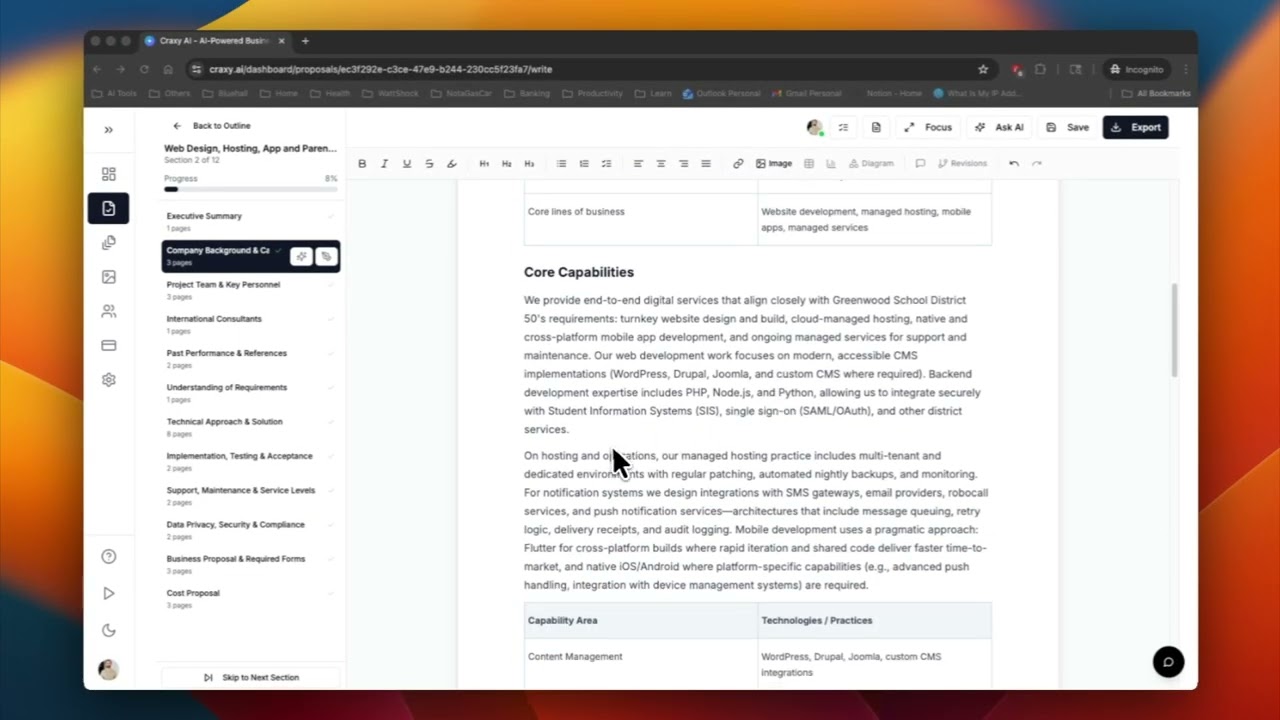
Task: Open the settings gear in sidebar
Action: pos(108,380)
